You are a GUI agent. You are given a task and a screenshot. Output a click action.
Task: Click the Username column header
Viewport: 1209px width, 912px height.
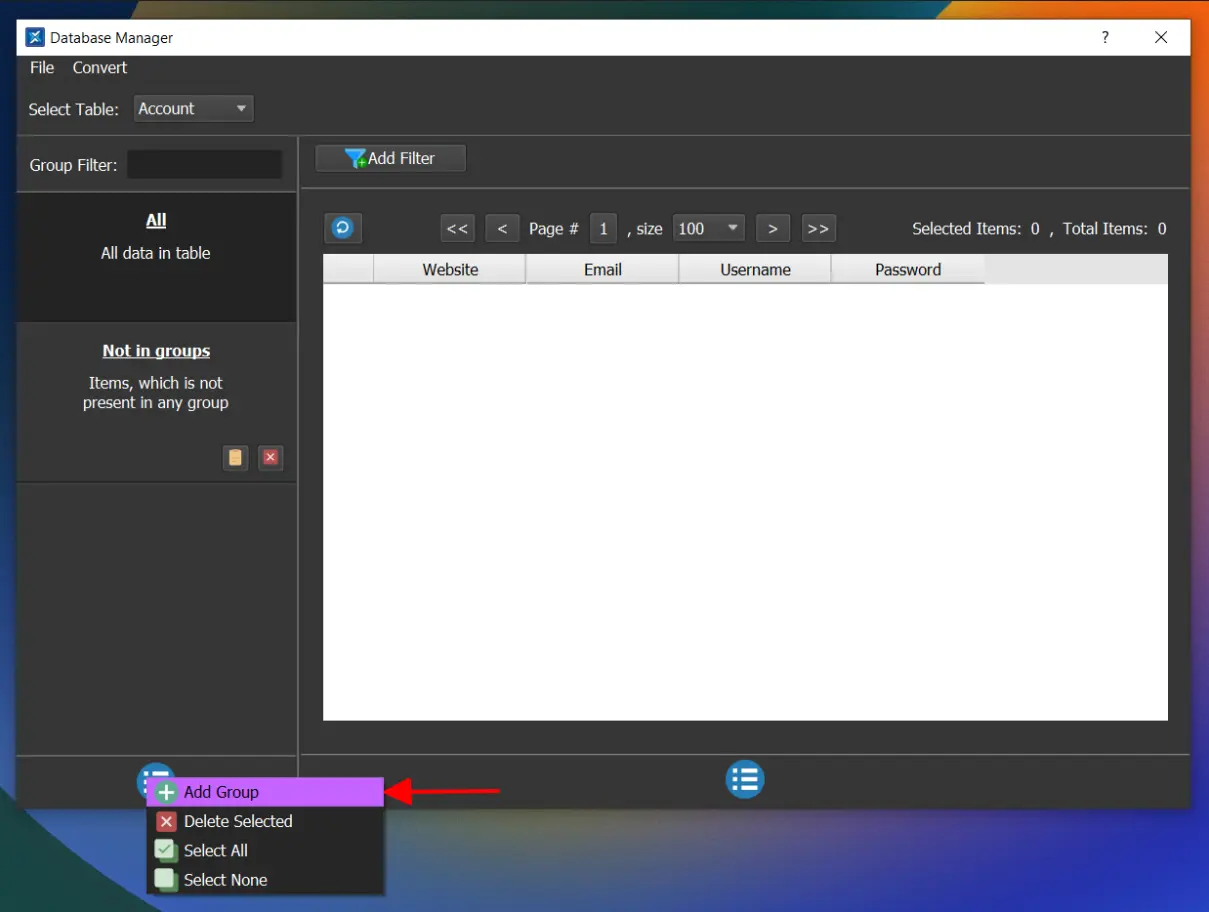pos(755,269)
